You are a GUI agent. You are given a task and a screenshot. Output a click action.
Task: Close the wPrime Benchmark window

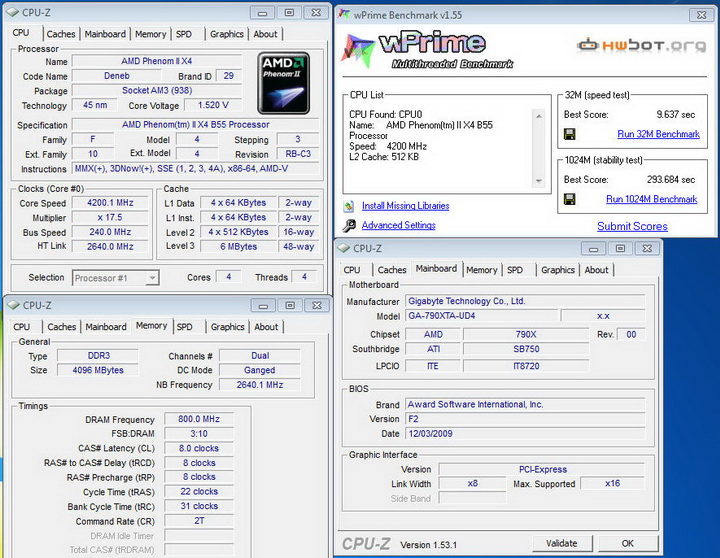[x=702, y=15]
